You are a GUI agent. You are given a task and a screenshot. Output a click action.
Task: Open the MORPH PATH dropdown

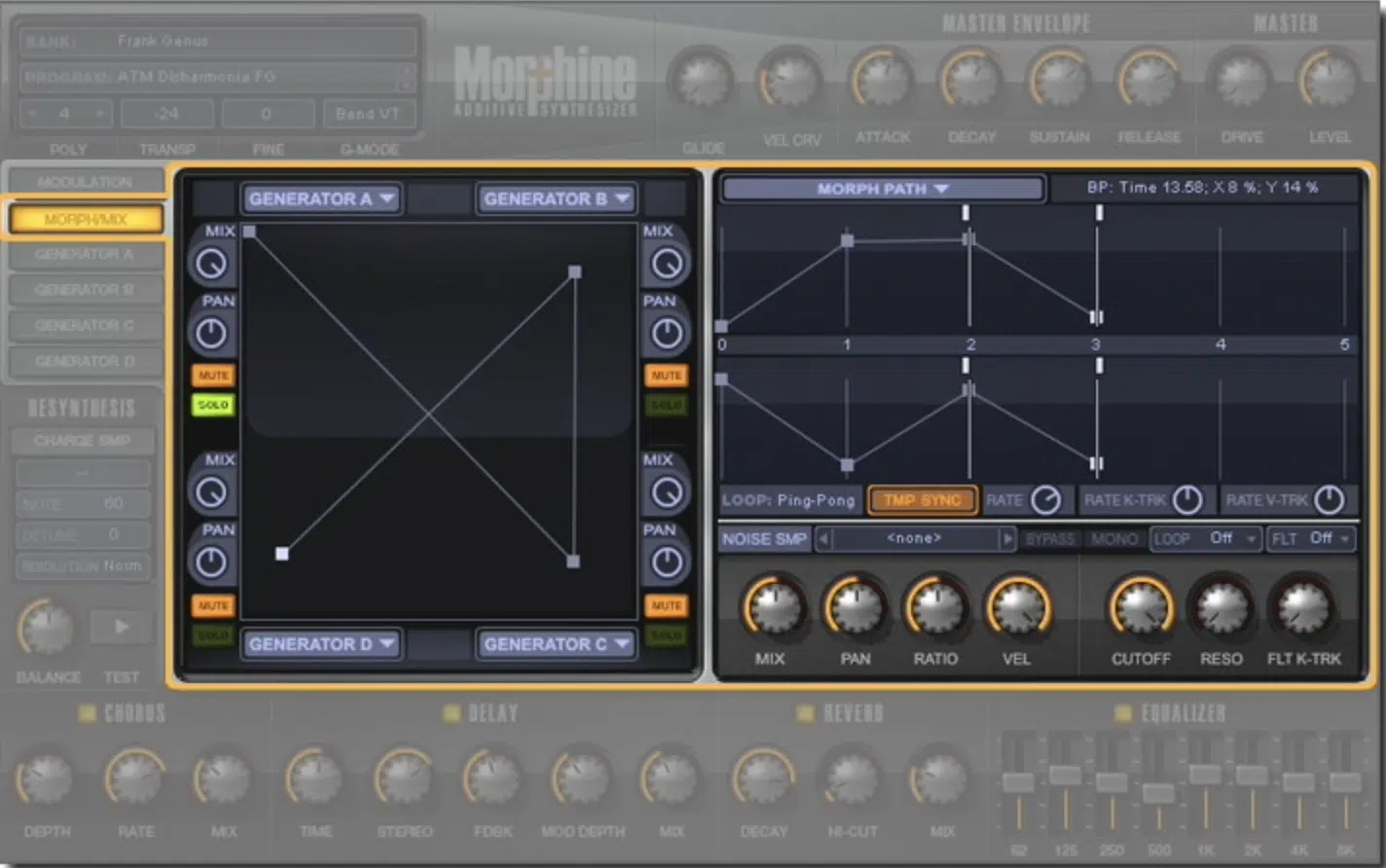(x=883, y=189)
